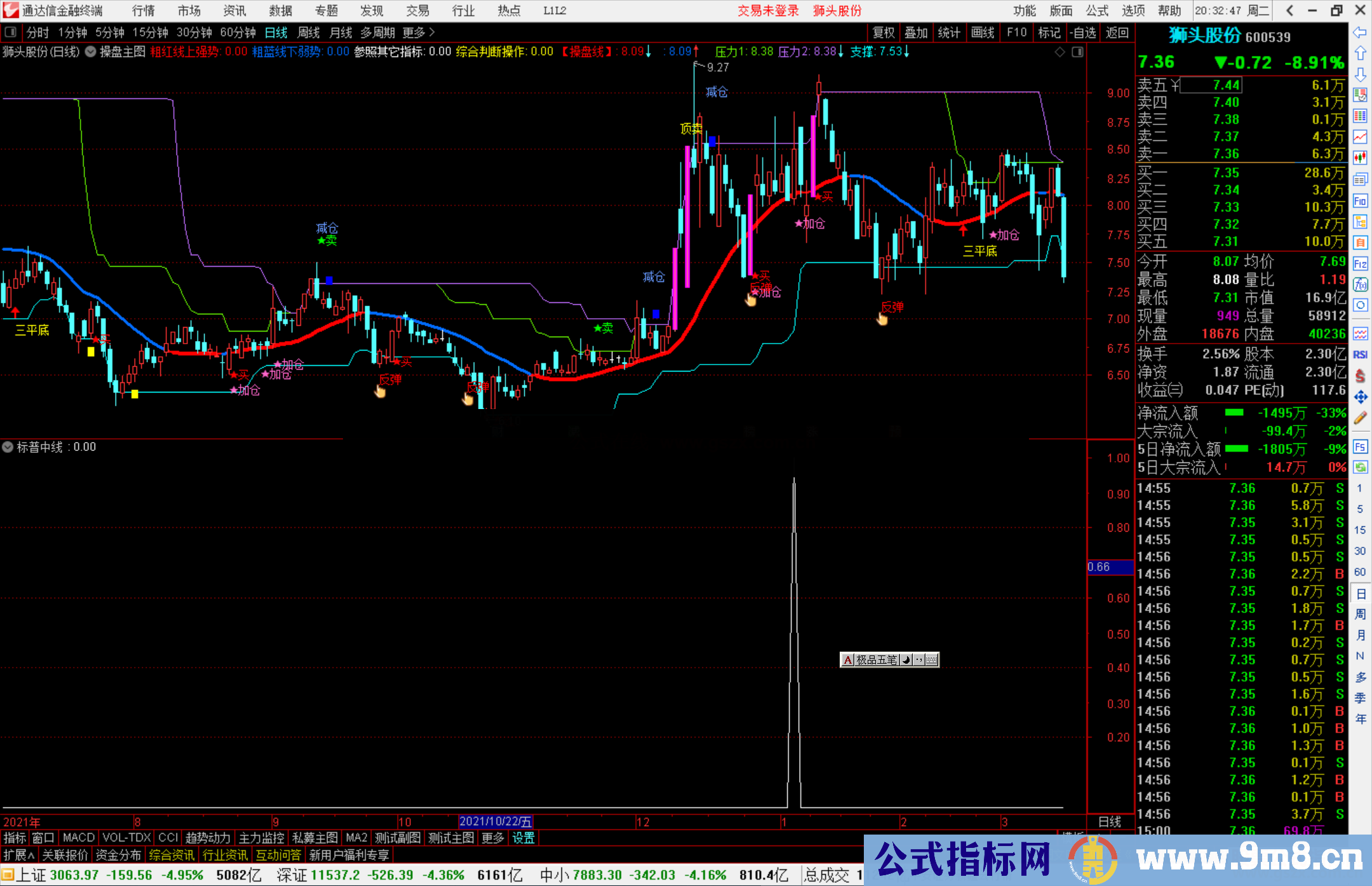
Task: Click the back arrow icon in right sidebar
Action: point(1360,32)
